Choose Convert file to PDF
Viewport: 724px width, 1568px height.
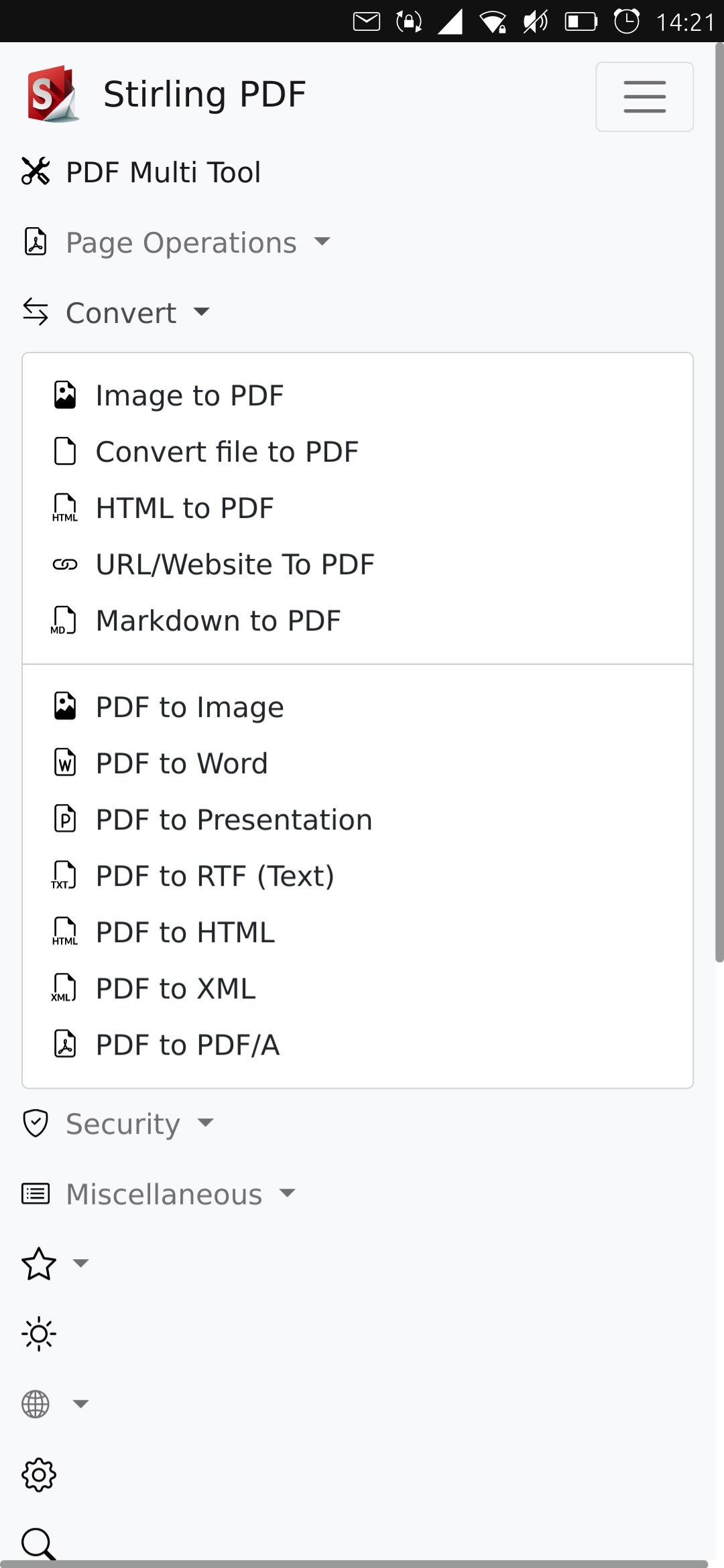[x=227, y=452]
